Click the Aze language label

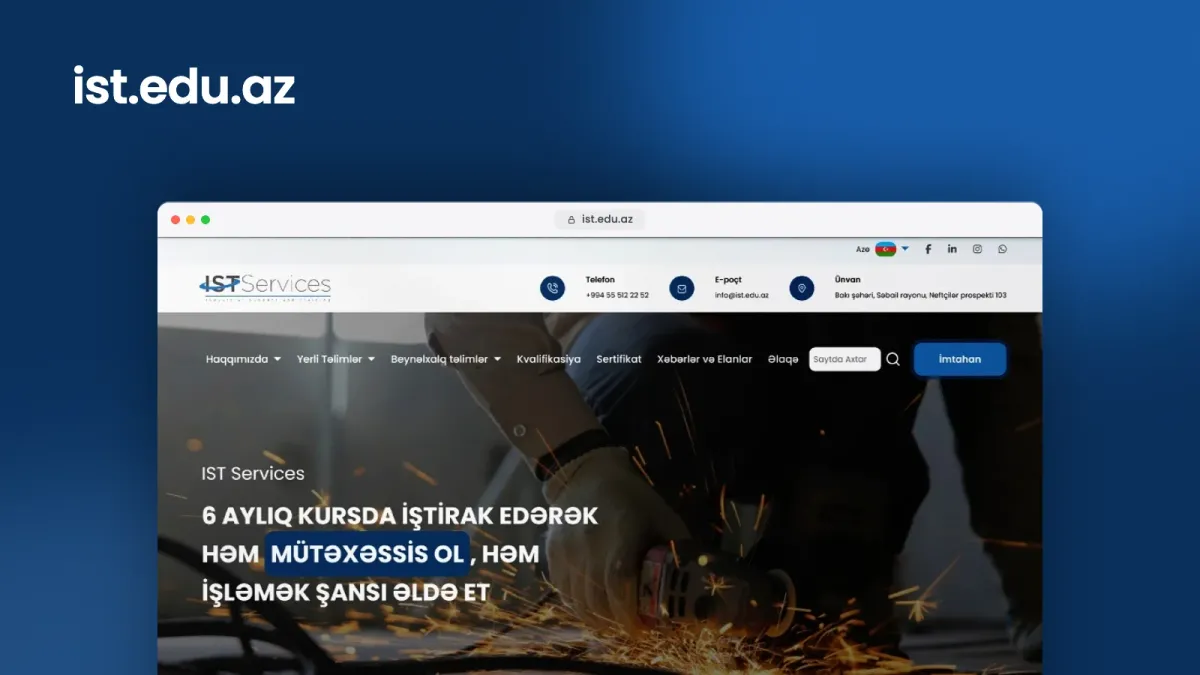(863, 249)
